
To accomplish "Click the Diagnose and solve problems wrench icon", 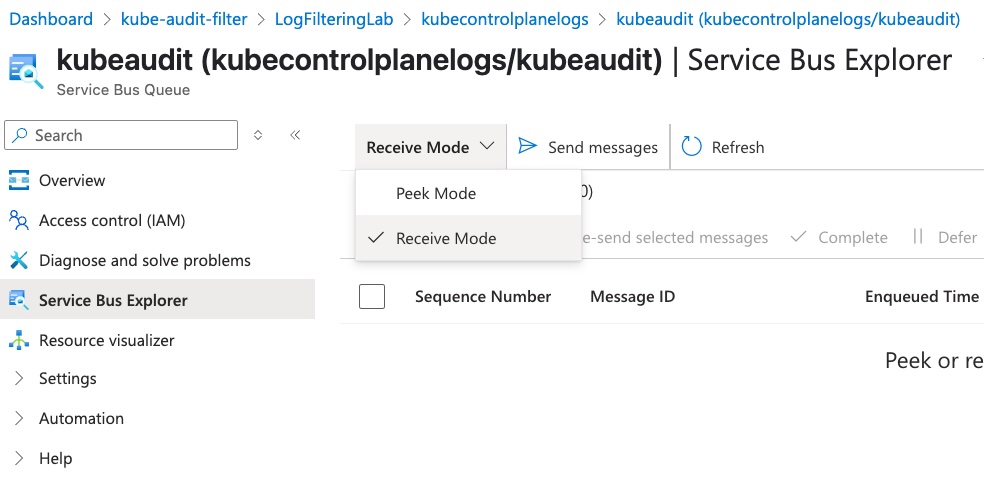I will point(19,260).
